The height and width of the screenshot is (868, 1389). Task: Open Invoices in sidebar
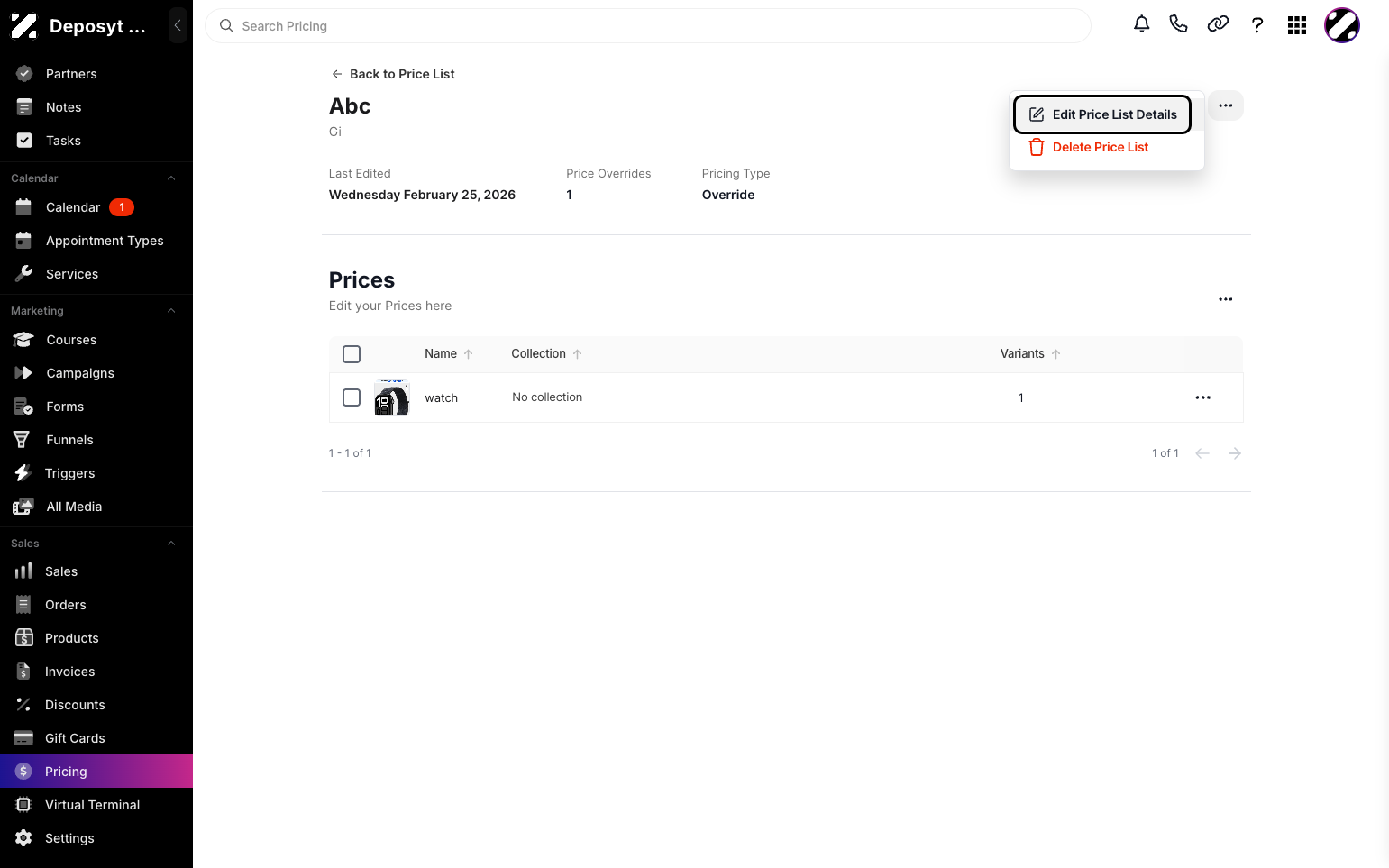click(x=96, y=672)
